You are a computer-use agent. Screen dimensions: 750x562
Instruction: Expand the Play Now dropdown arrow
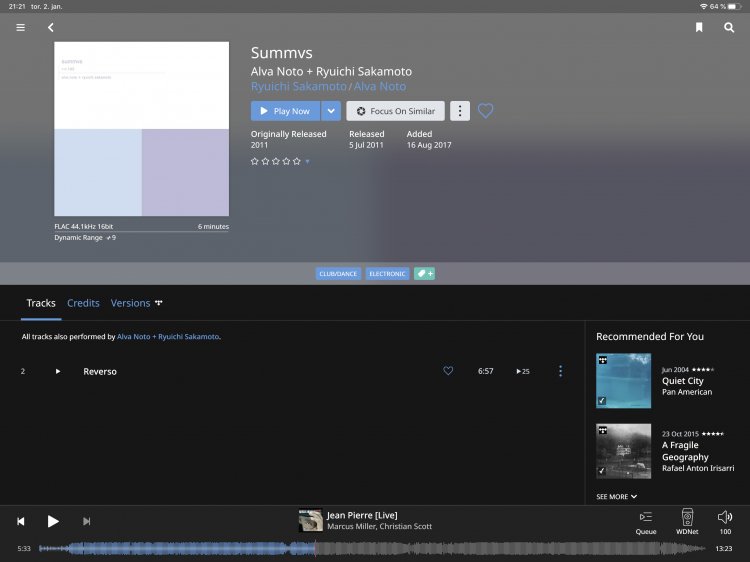point(331,111)
